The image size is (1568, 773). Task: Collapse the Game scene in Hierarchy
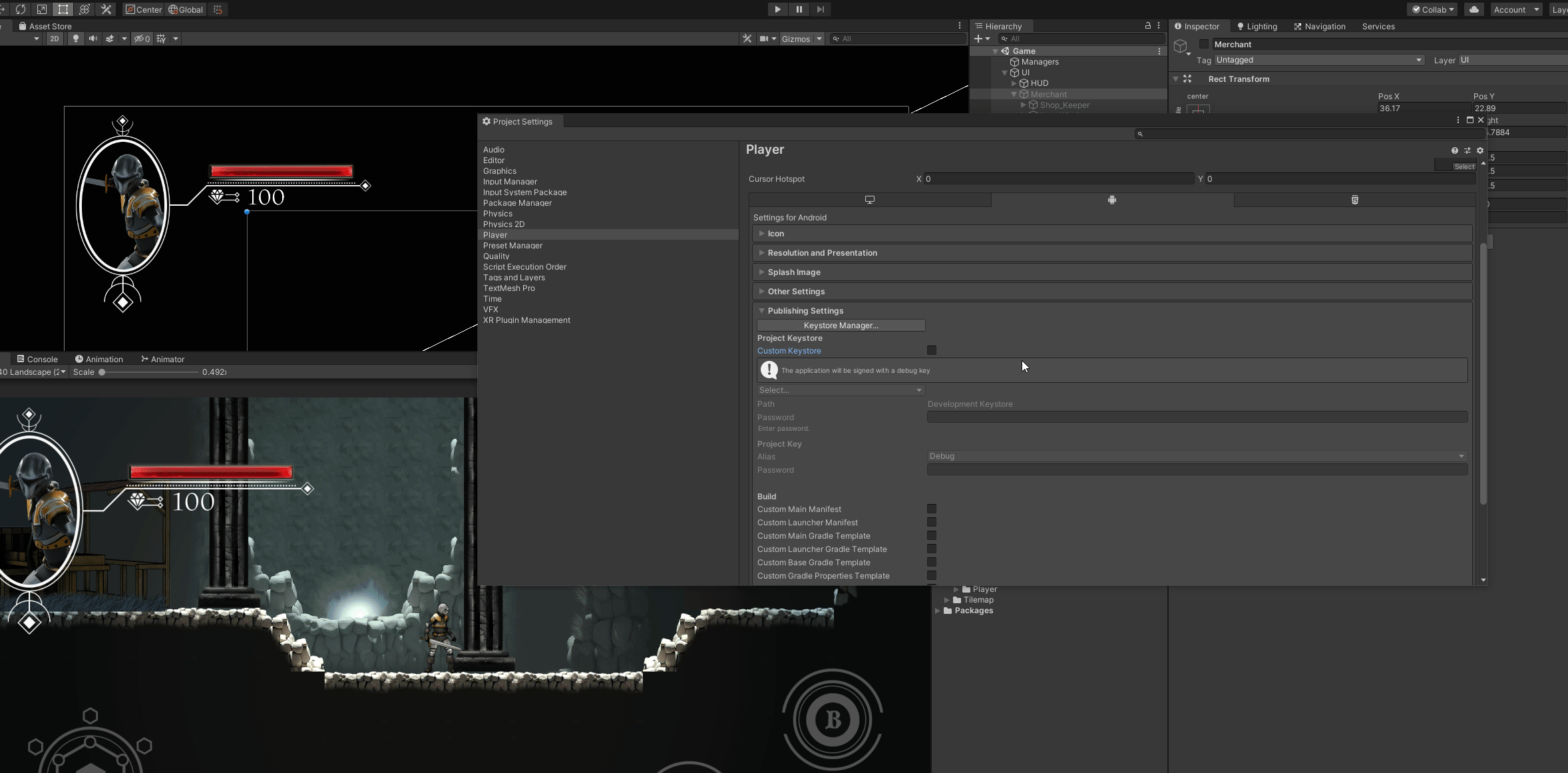point(995,51)
